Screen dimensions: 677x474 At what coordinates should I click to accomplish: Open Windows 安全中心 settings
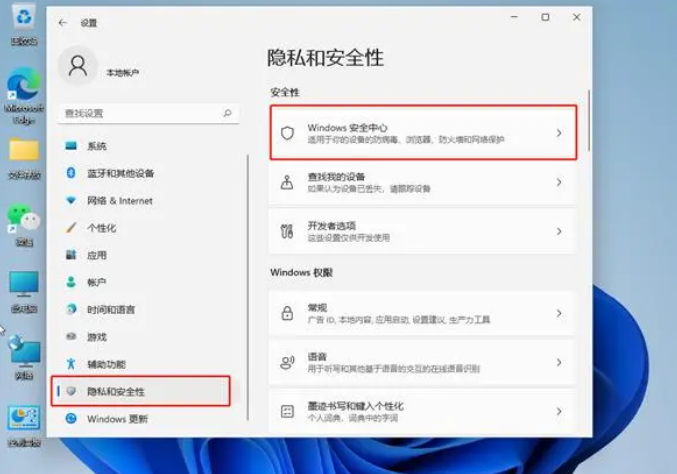click(423, 133)
